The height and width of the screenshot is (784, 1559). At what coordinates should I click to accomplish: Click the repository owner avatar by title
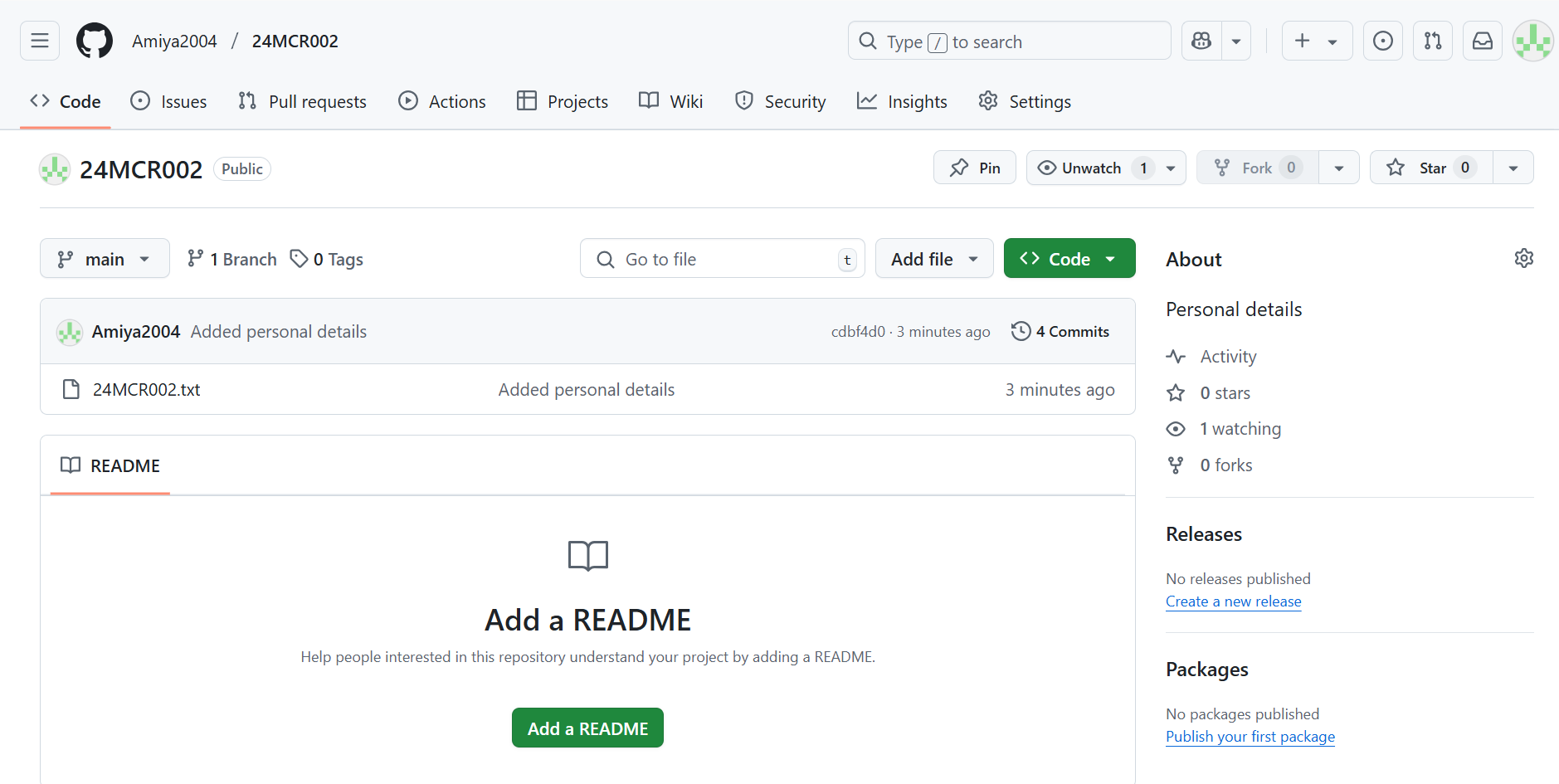click(55, 169)
